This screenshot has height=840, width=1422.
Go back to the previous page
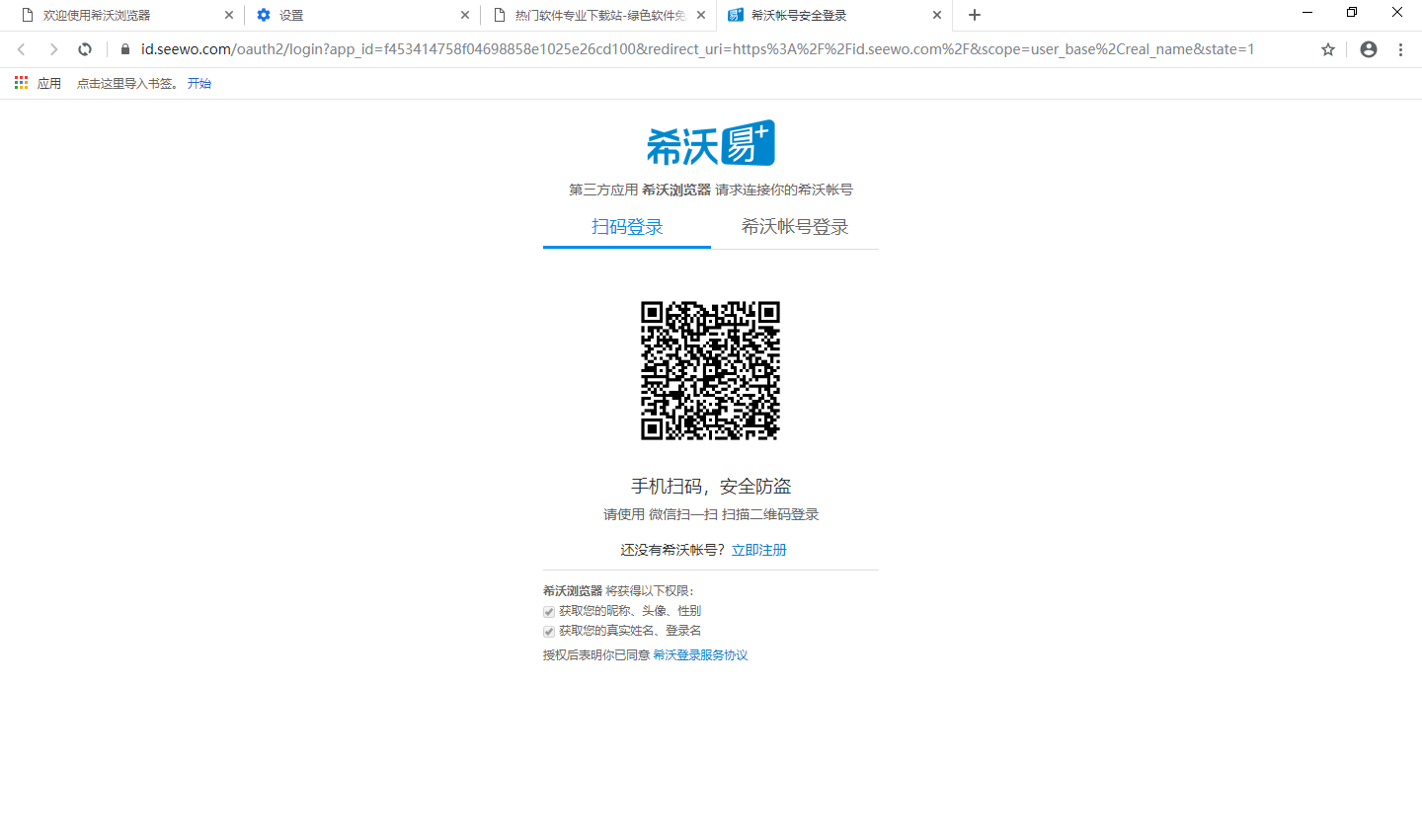coord(22,49)
